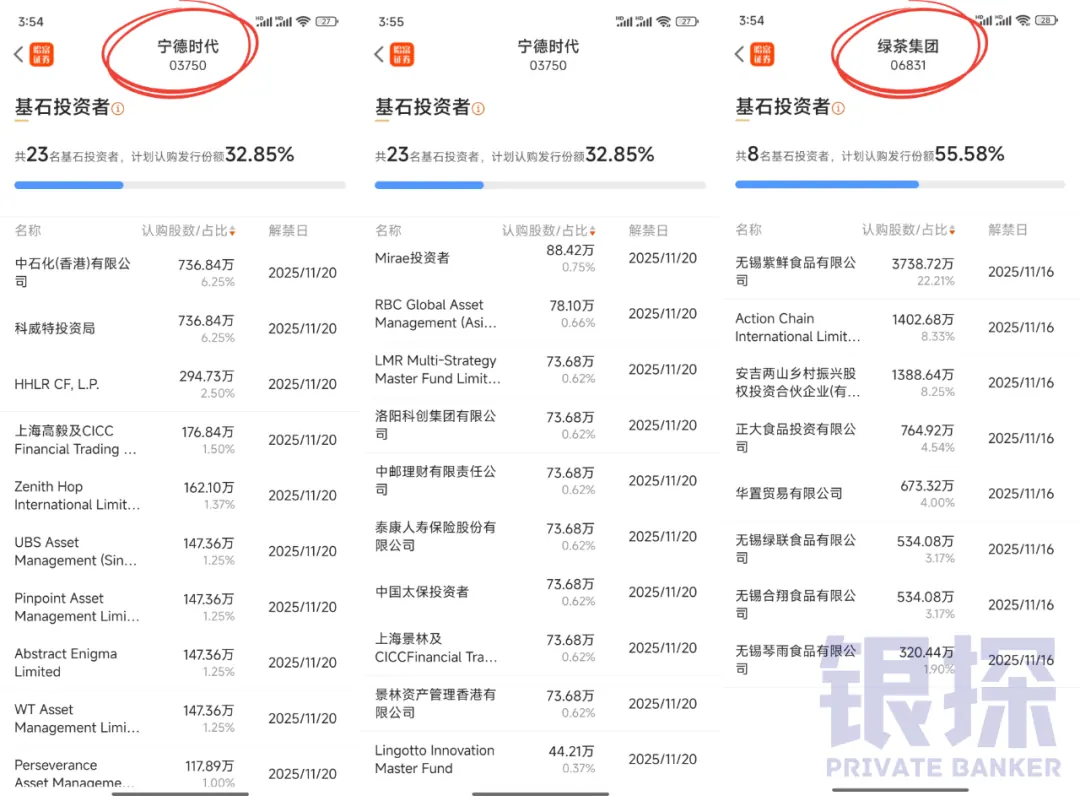The width and height of the screenshot is (1080, 801).
Task: Tap the sort arrow next to 认购股数/占比 in the 绿茶集团 screen
Action: tap(953, 231)
